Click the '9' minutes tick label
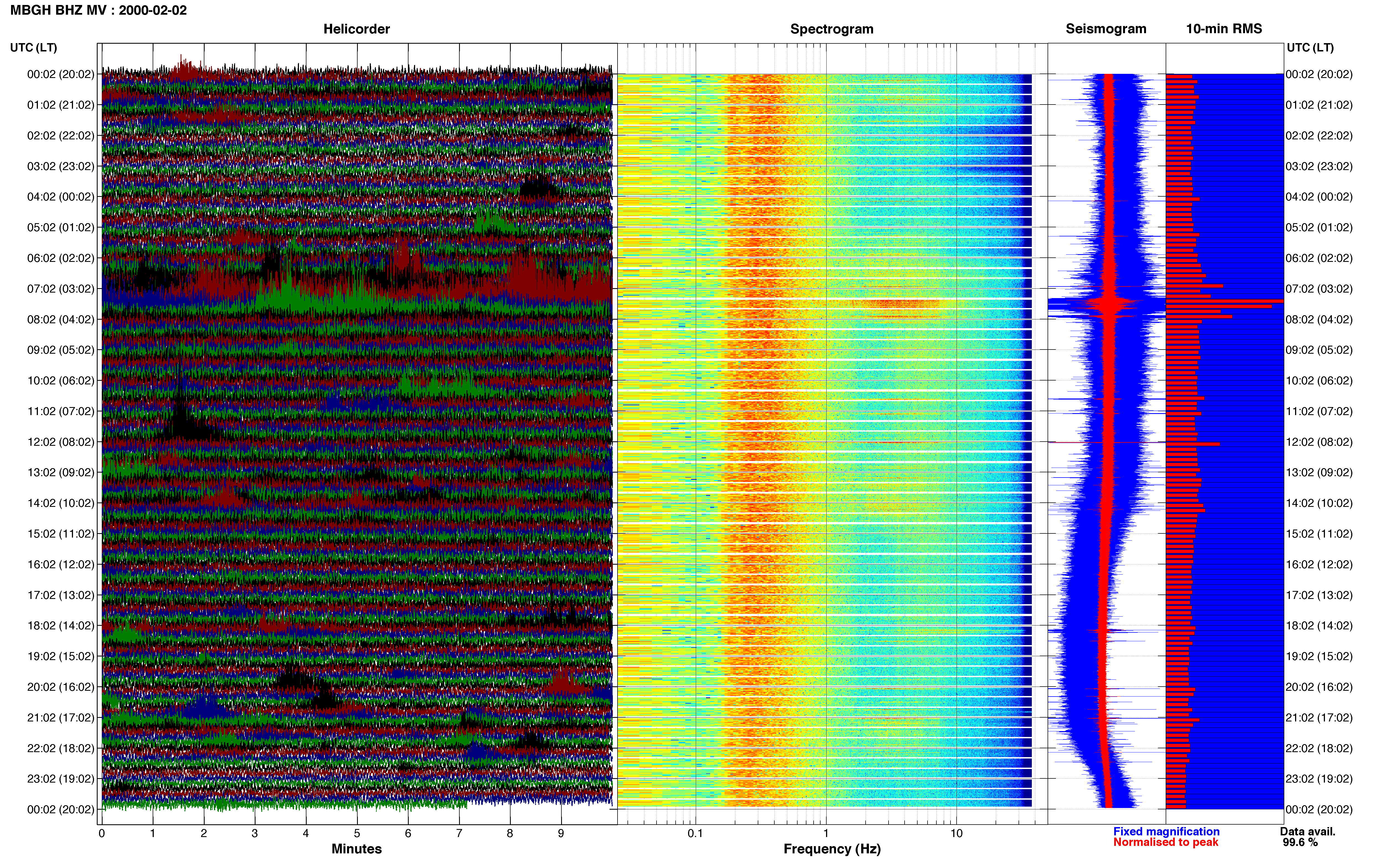The height and width of the screenshot is (868, 1388). [561, 833]
